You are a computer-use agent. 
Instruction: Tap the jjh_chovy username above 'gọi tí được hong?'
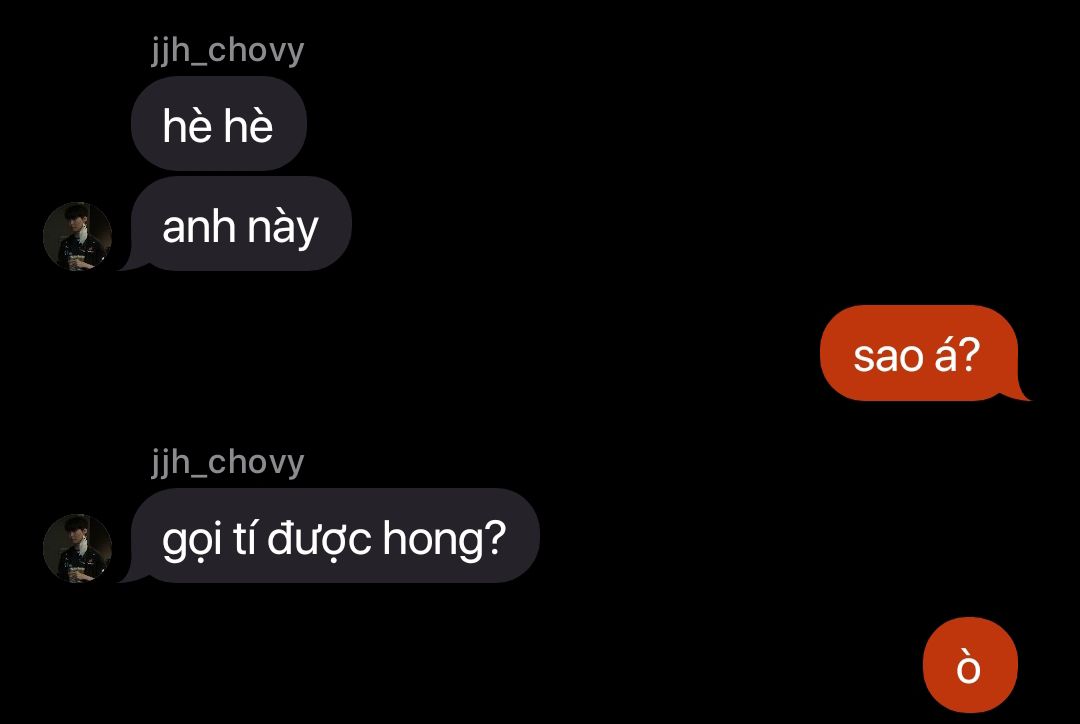point(227,462)
